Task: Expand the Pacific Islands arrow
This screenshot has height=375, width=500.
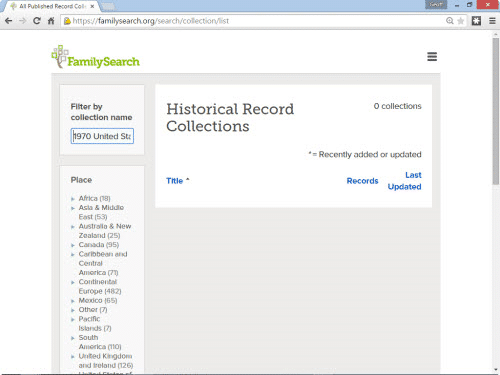Action: 73,320
